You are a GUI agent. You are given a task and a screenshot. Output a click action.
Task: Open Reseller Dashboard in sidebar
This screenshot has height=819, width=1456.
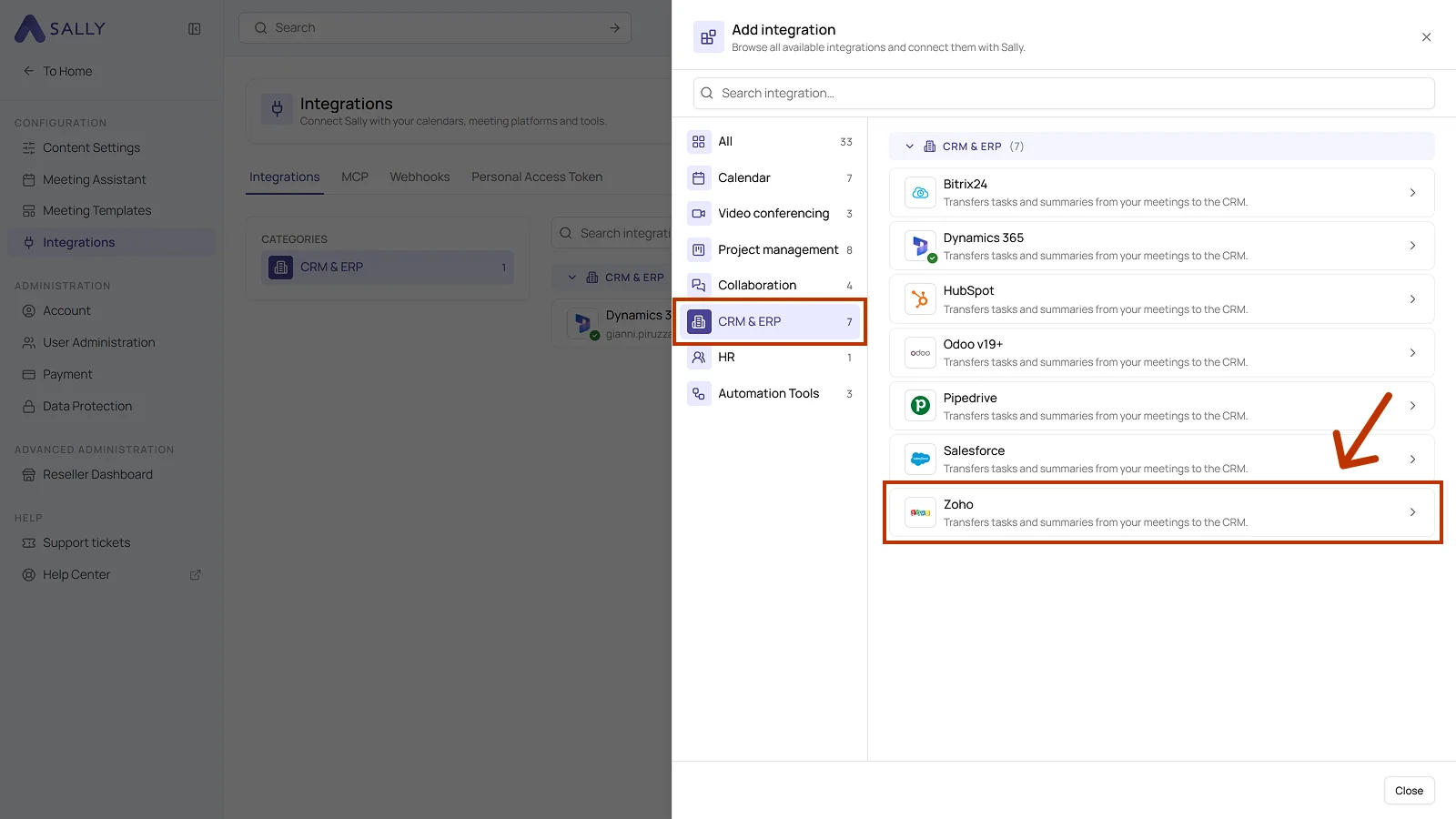pyautogui.click(x=111, y=474)
